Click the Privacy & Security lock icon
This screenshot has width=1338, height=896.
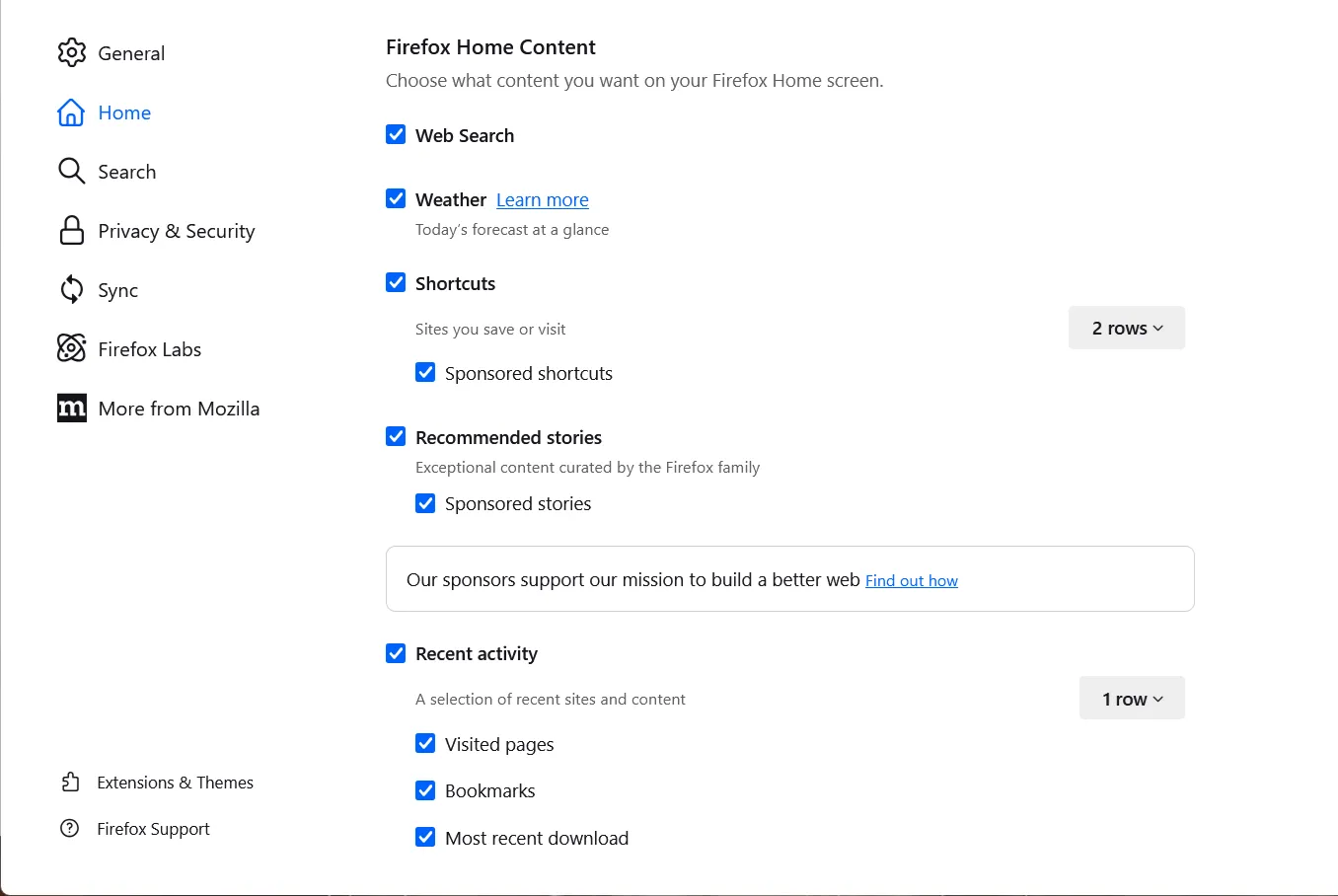click(71, 231)
